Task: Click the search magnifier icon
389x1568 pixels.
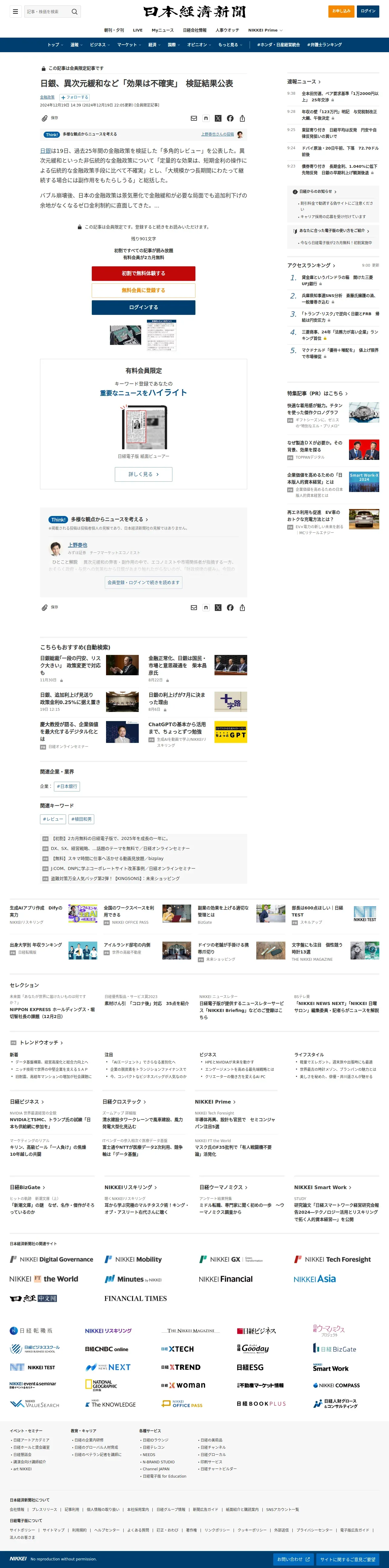Action: (x=75, y=12)
